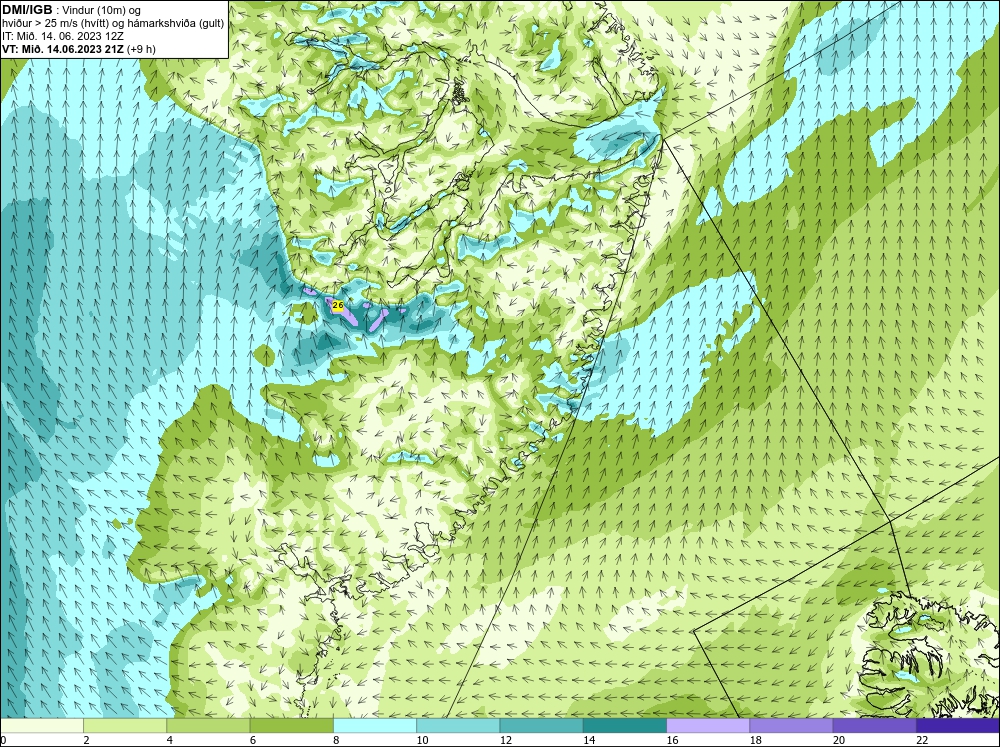This screenshot has height=747, width=1000.
Task: Click the 16-18 m/s lavender legend swatch
Action: (x=708, y=725)
